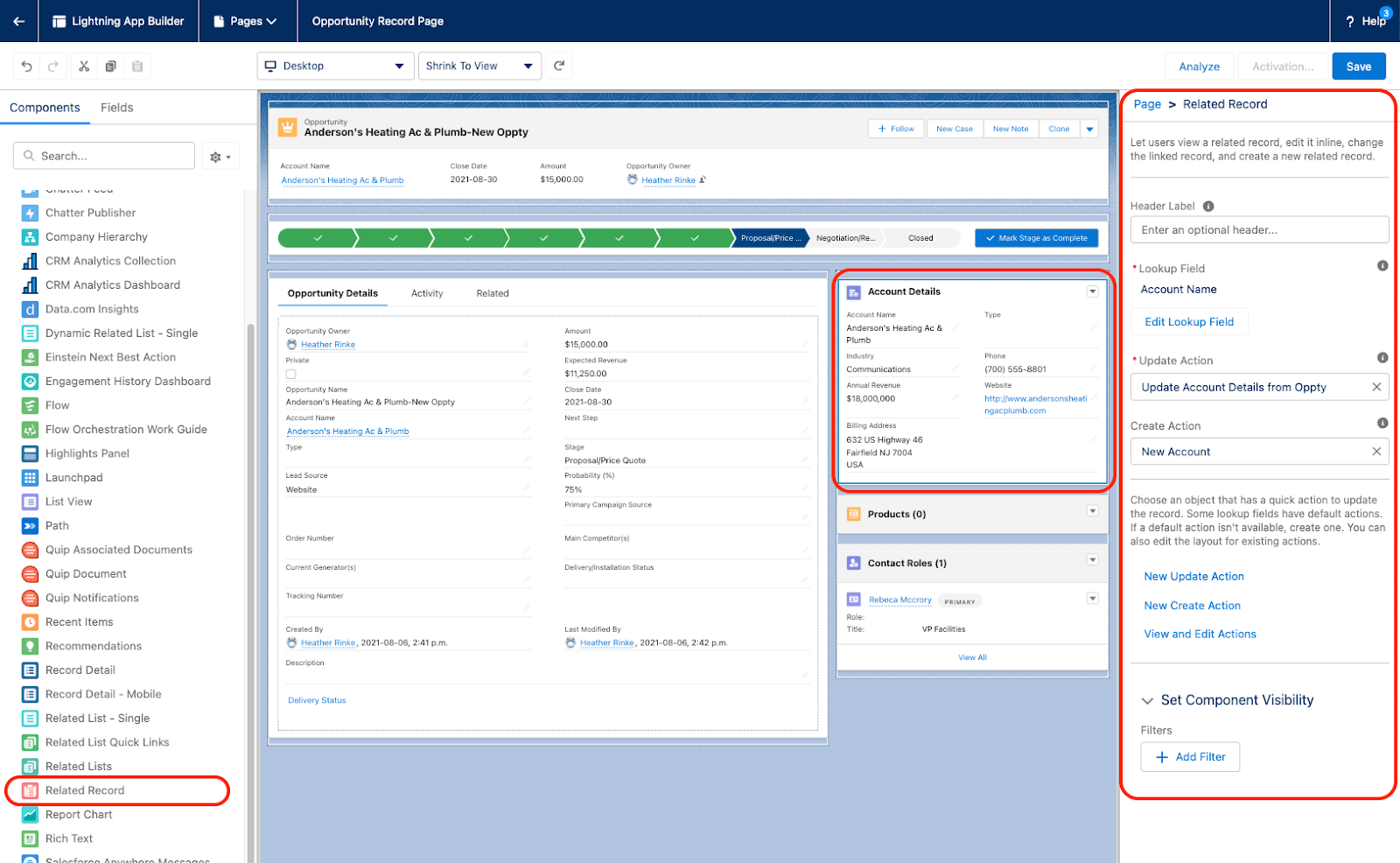Viewport: 1400px width, 863px height.
Task: Open the New Update Action link
Action: coord(1193,576)
